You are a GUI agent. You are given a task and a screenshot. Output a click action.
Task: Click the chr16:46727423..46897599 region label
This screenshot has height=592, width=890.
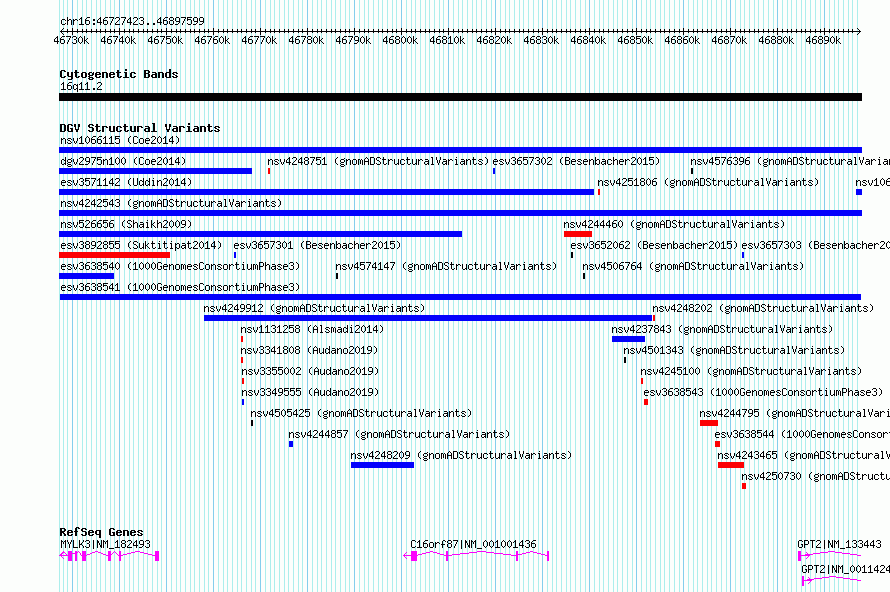pos(132,21)
